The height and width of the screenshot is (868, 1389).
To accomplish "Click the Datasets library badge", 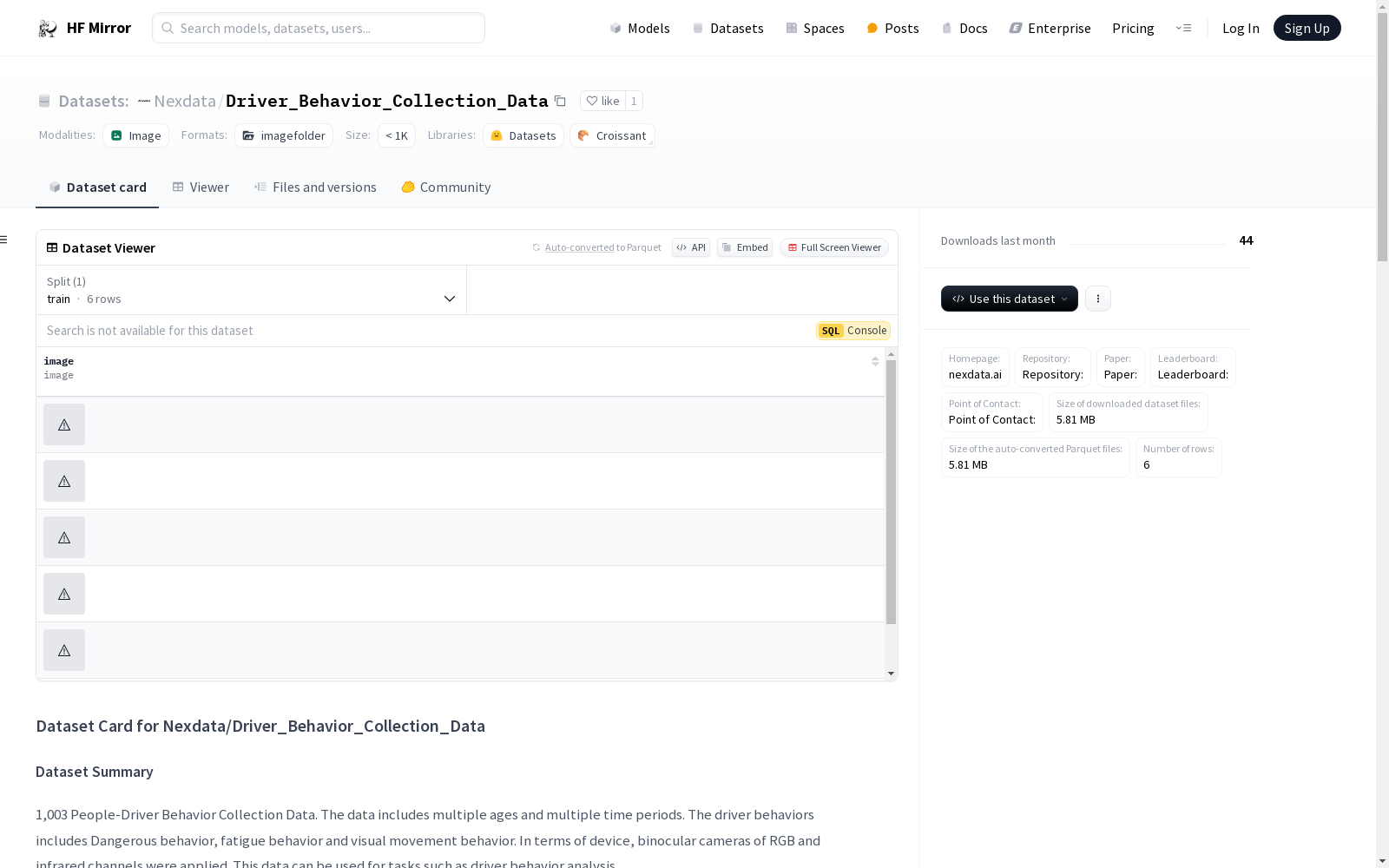I will click(x=523, y=135).
